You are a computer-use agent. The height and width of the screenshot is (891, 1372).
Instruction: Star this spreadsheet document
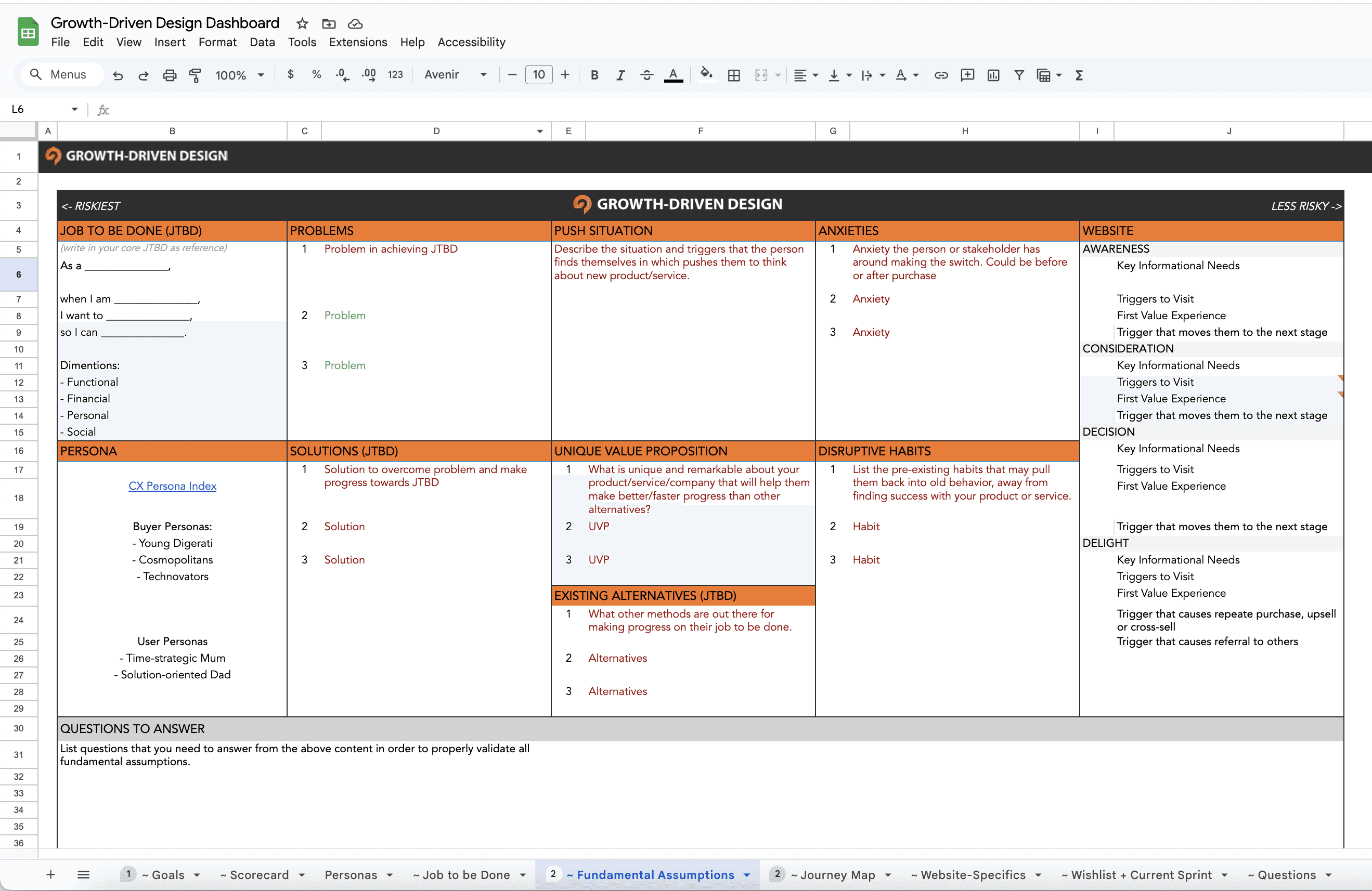pyautogui.click(x=302, y=23)
